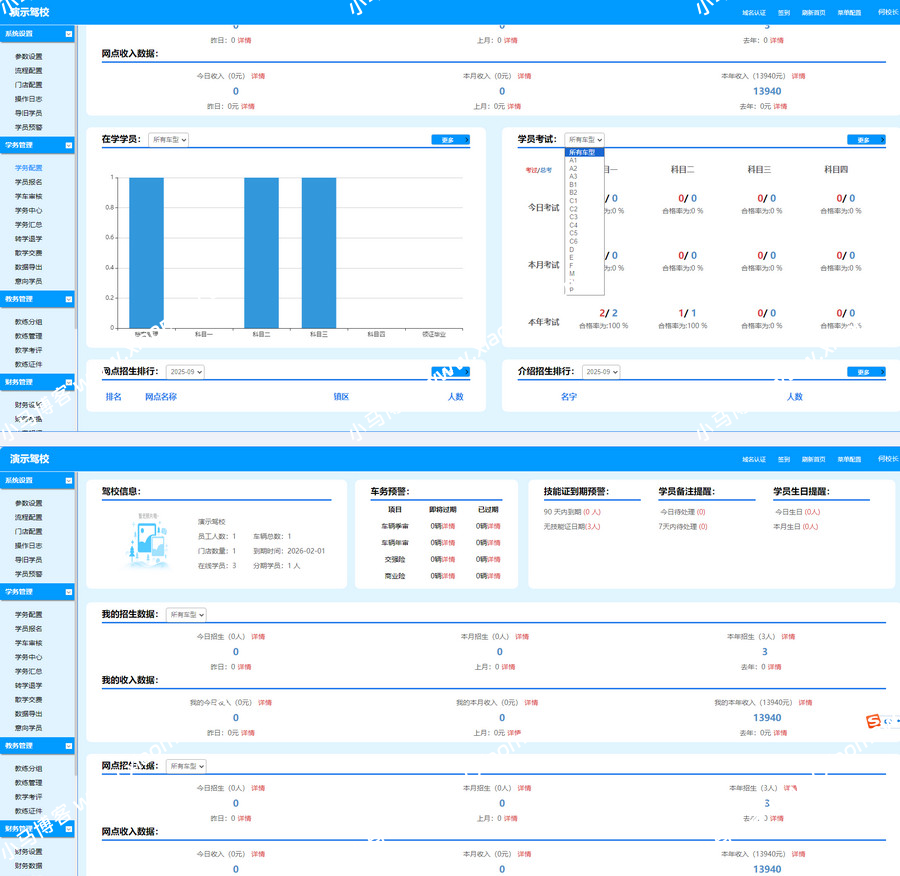
Task: Open the 网点招生排行 month dropdown
Action: 185,372
